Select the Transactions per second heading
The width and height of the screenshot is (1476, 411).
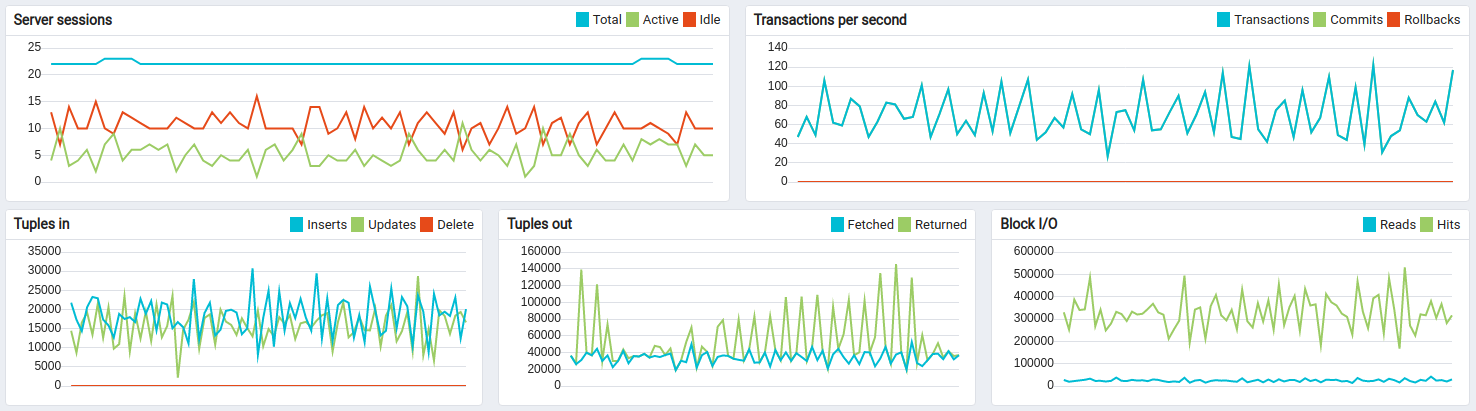830,20
